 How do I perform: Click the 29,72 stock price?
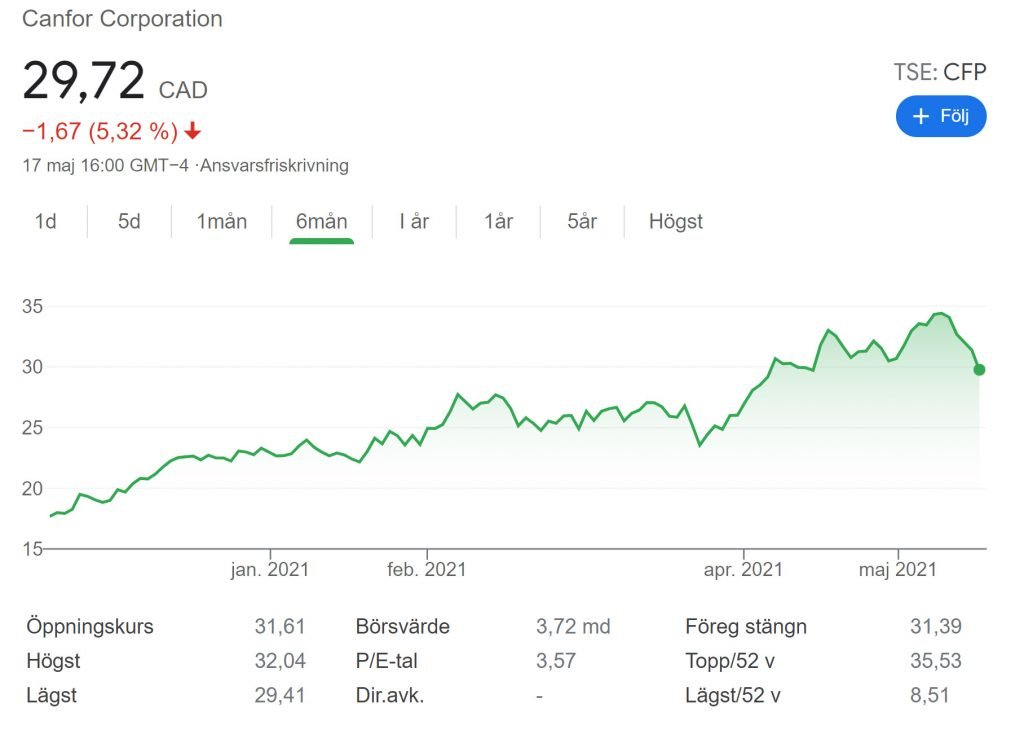(x=84, y=81)
